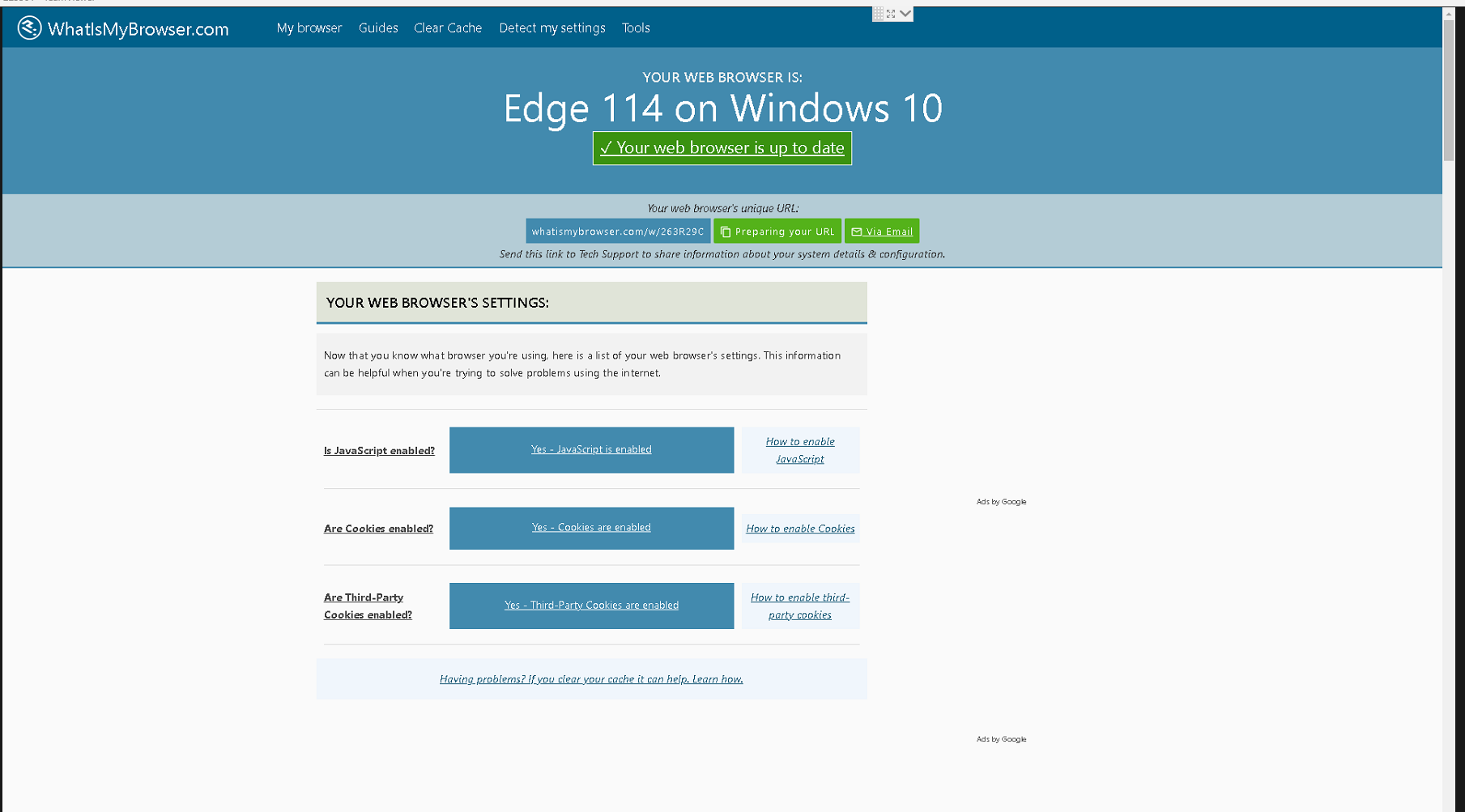Image resolution: width=1465 pixels, height=812 pixels.
Task: Click 'Yes - Third-Party Cookies are enabled' result
Action: (591, 606)
